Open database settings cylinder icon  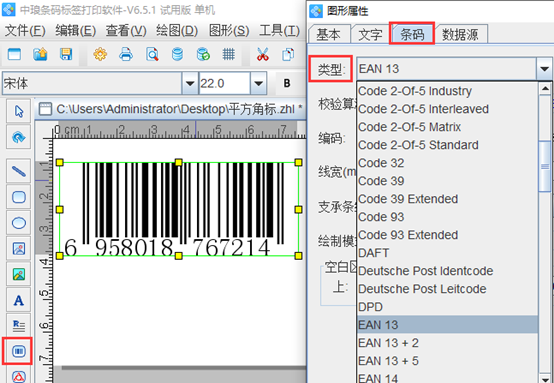tap(177, 54)
